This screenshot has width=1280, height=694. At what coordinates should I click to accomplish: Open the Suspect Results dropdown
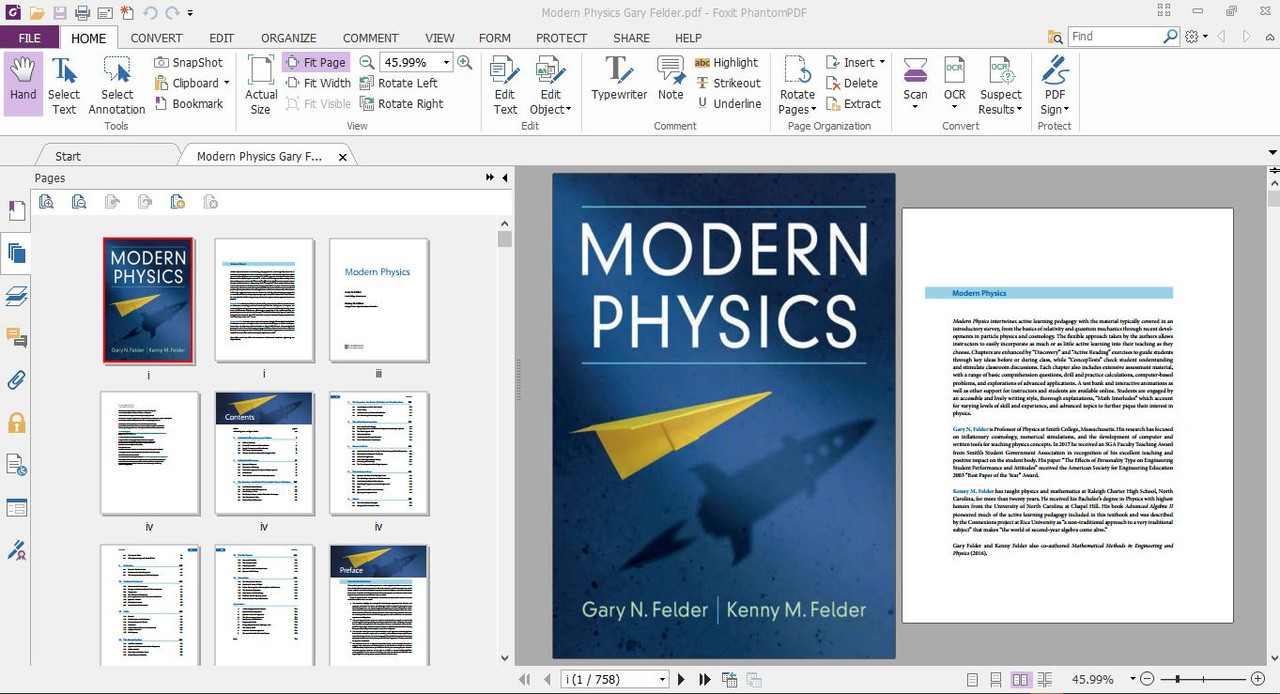tap(1020, 110)
